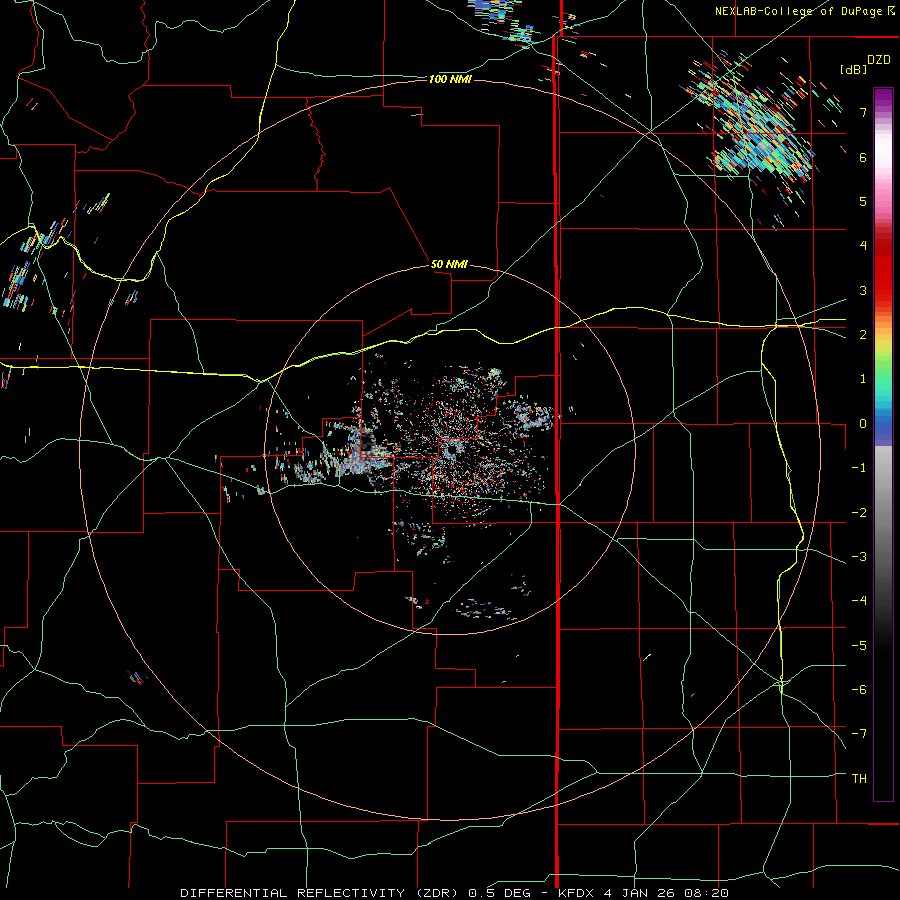Click the KFDX station identifier
Viewport: 900px width, 900px height.
[576, 893]
